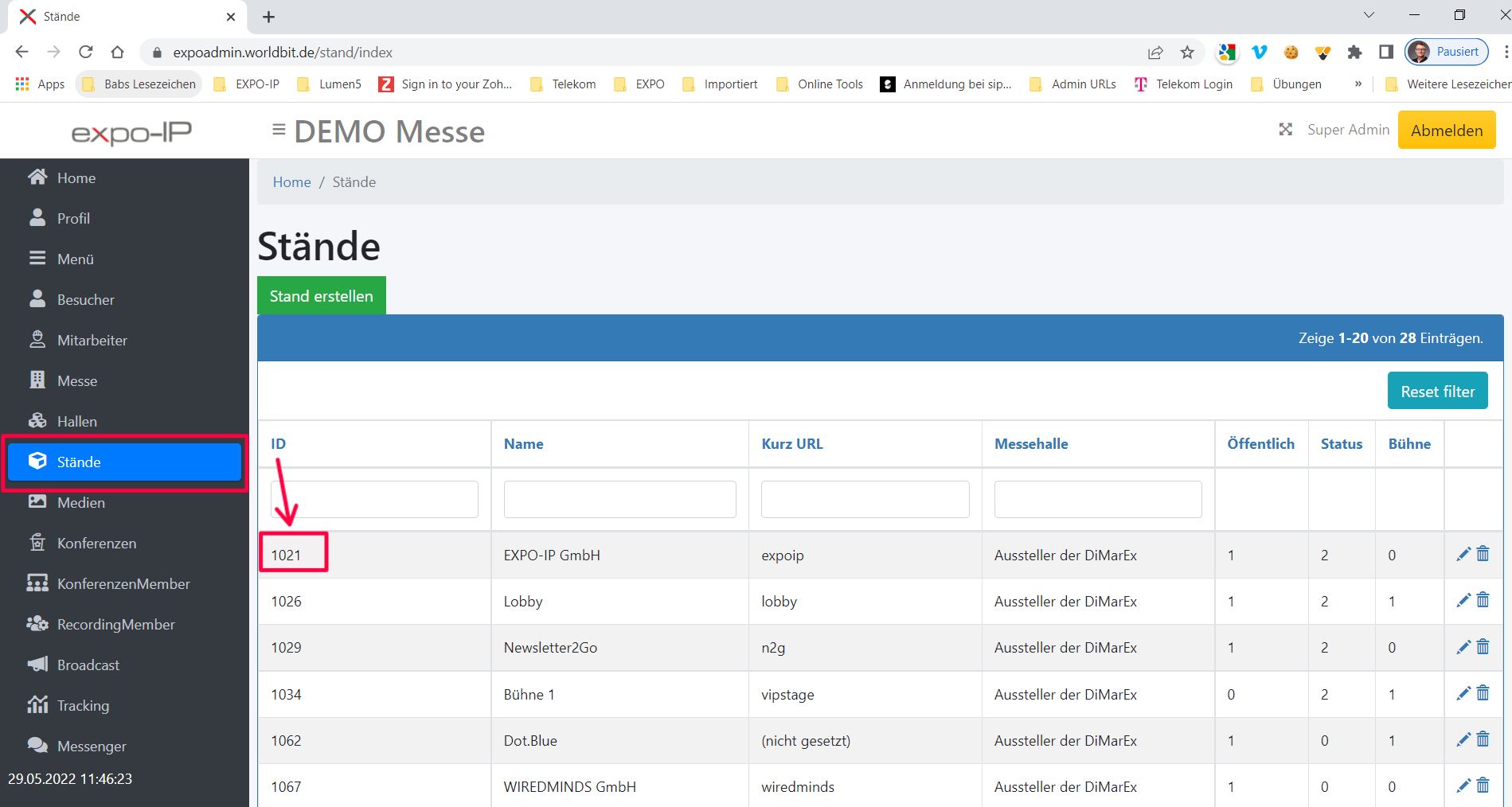Click the edit pencil for Bühne 1 row

point(1463,694)
